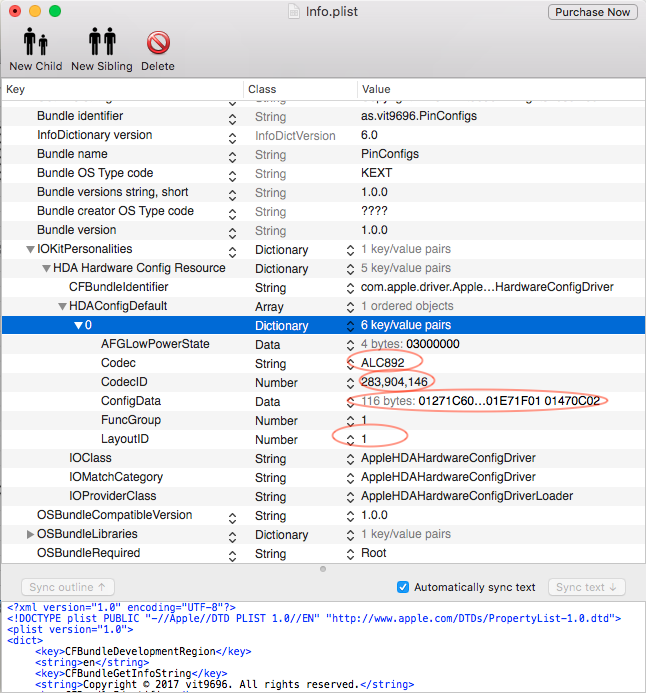
Task: Open key stepper for IOKitPersonalities row
Action: 232,251
